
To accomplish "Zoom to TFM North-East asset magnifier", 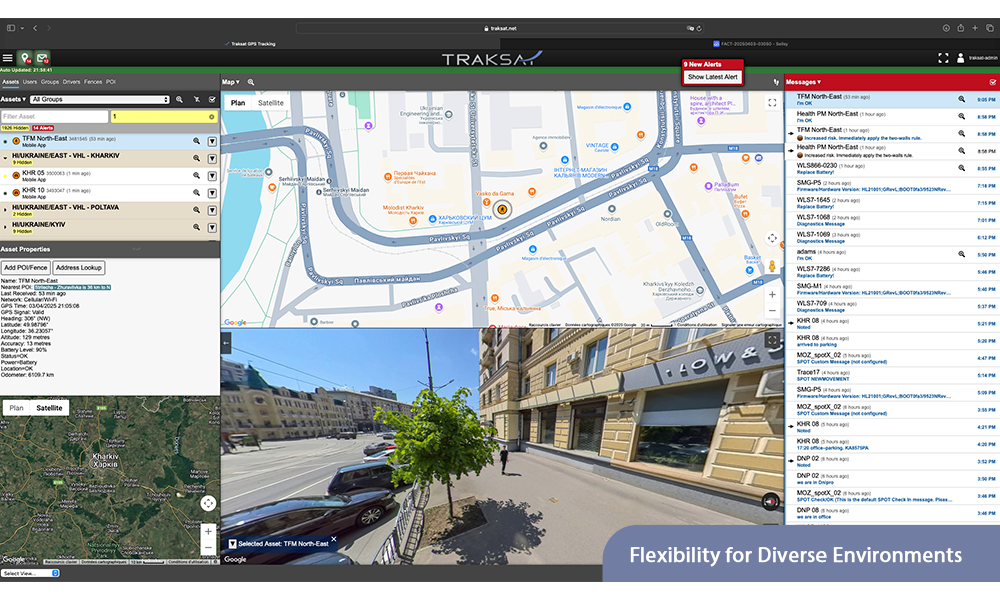I will [195, 141].
